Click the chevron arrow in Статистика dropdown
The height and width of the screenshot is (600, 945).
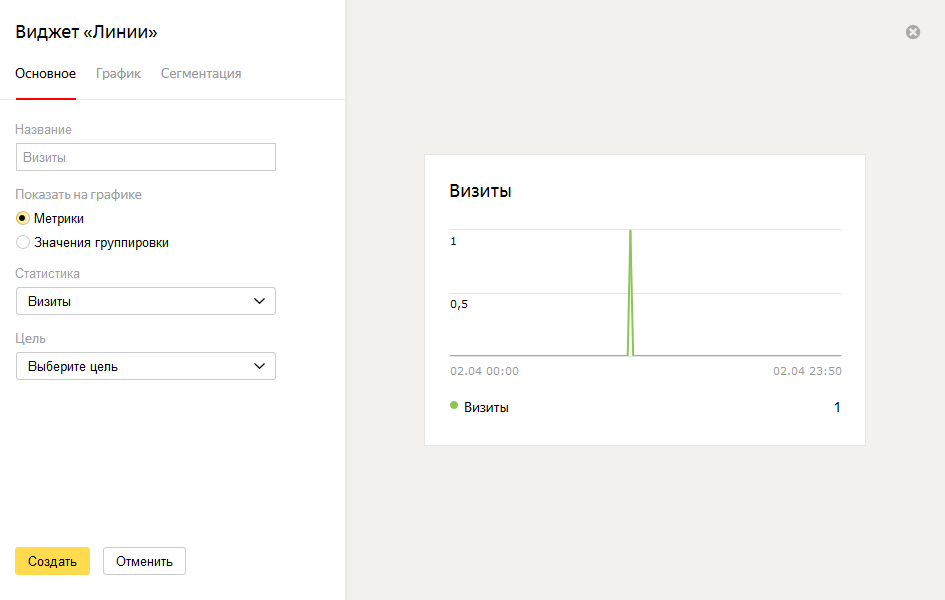click(259, 301)
